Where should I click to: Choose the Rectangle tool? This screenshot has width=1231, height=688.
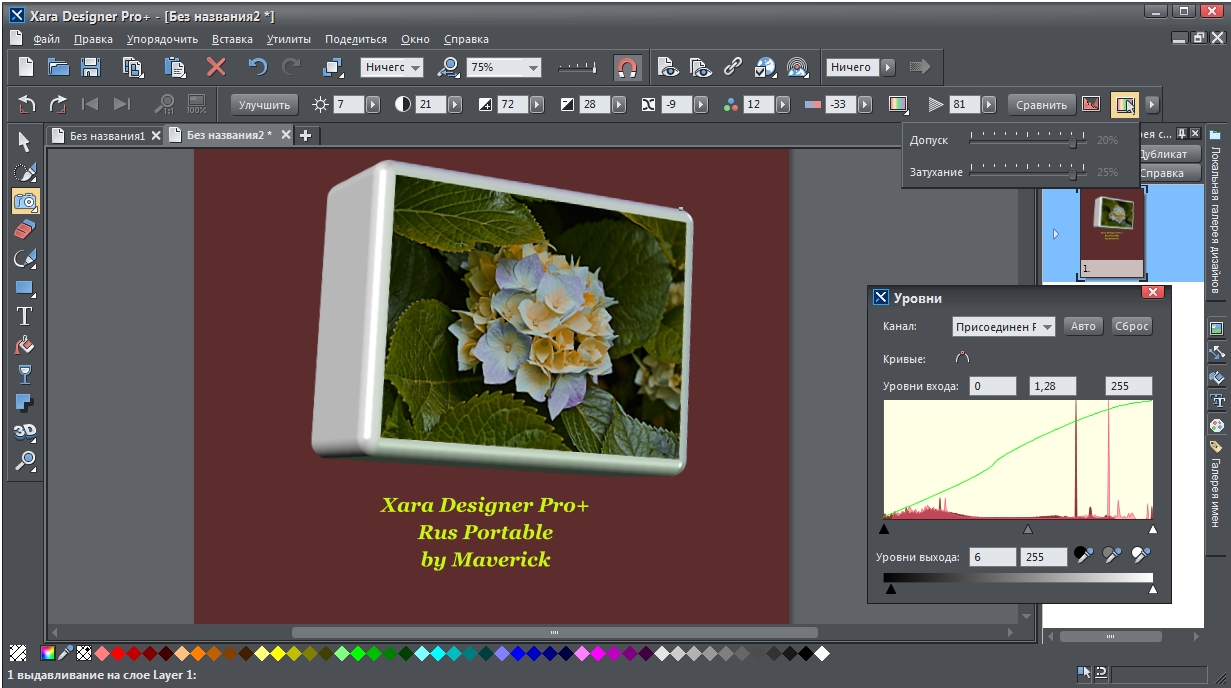[25, 288]
